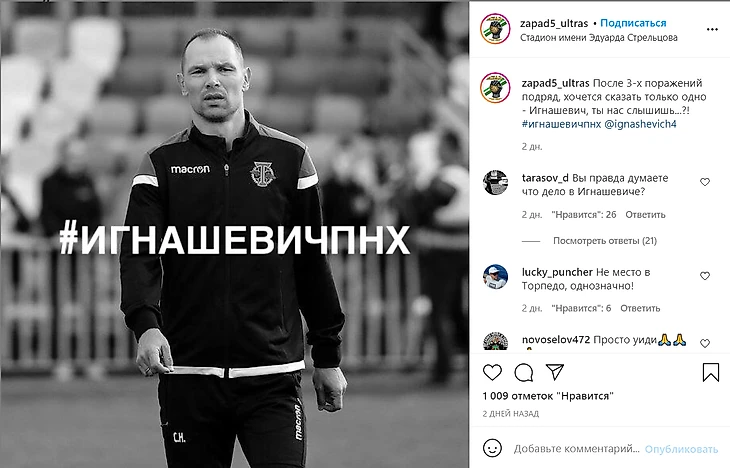The height and width of the screenshot is (468, 730).
Task: View likes list '1 009 отметок Нравится'
Action: coord(548,396)
